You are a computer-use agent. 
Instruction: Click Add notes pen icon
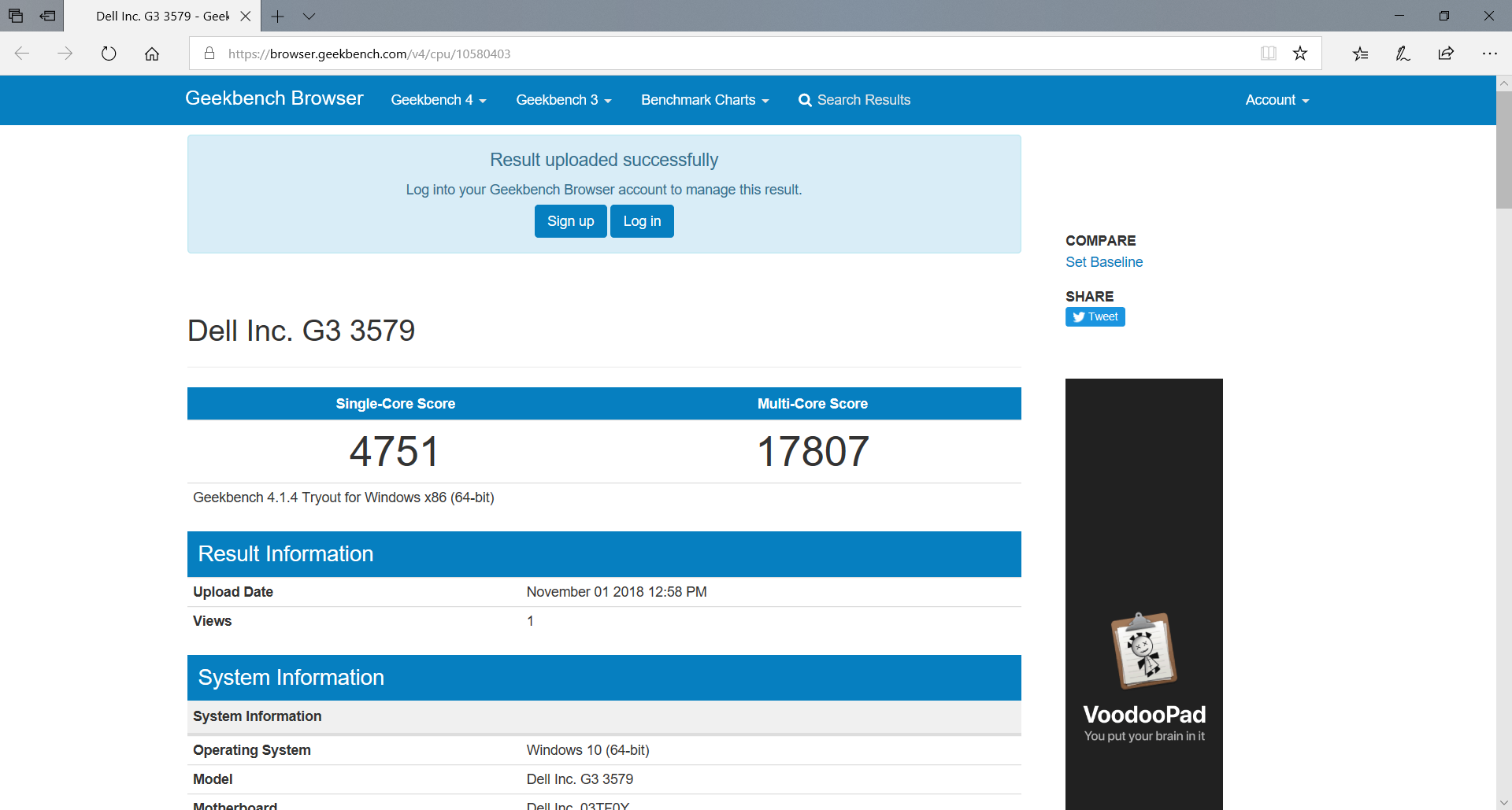(x=1403, y=54)
